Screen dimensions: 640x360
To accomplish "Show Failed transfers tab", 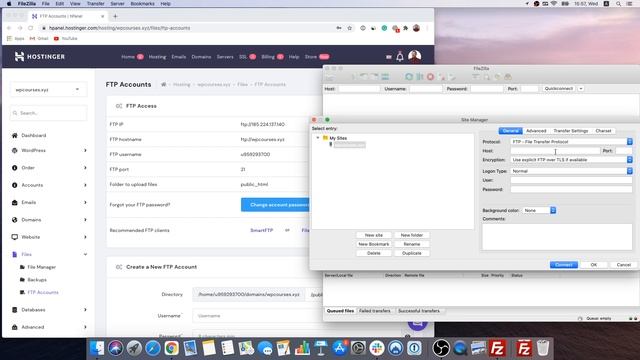I will (375, 311).
